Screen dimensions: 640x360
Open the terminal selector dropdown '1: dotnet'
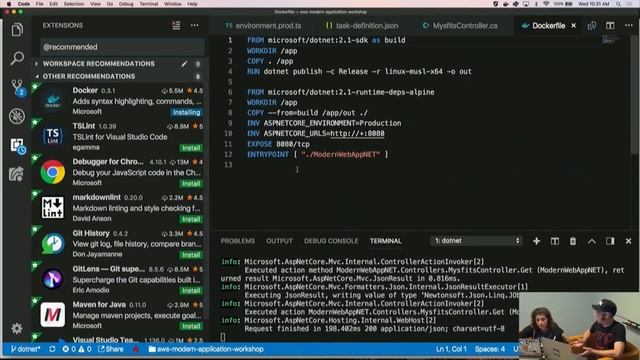tap(476, 241)
